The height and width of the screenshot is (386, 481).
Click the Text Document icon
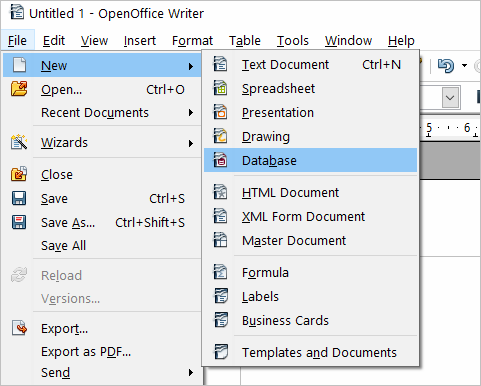point(220,64)
